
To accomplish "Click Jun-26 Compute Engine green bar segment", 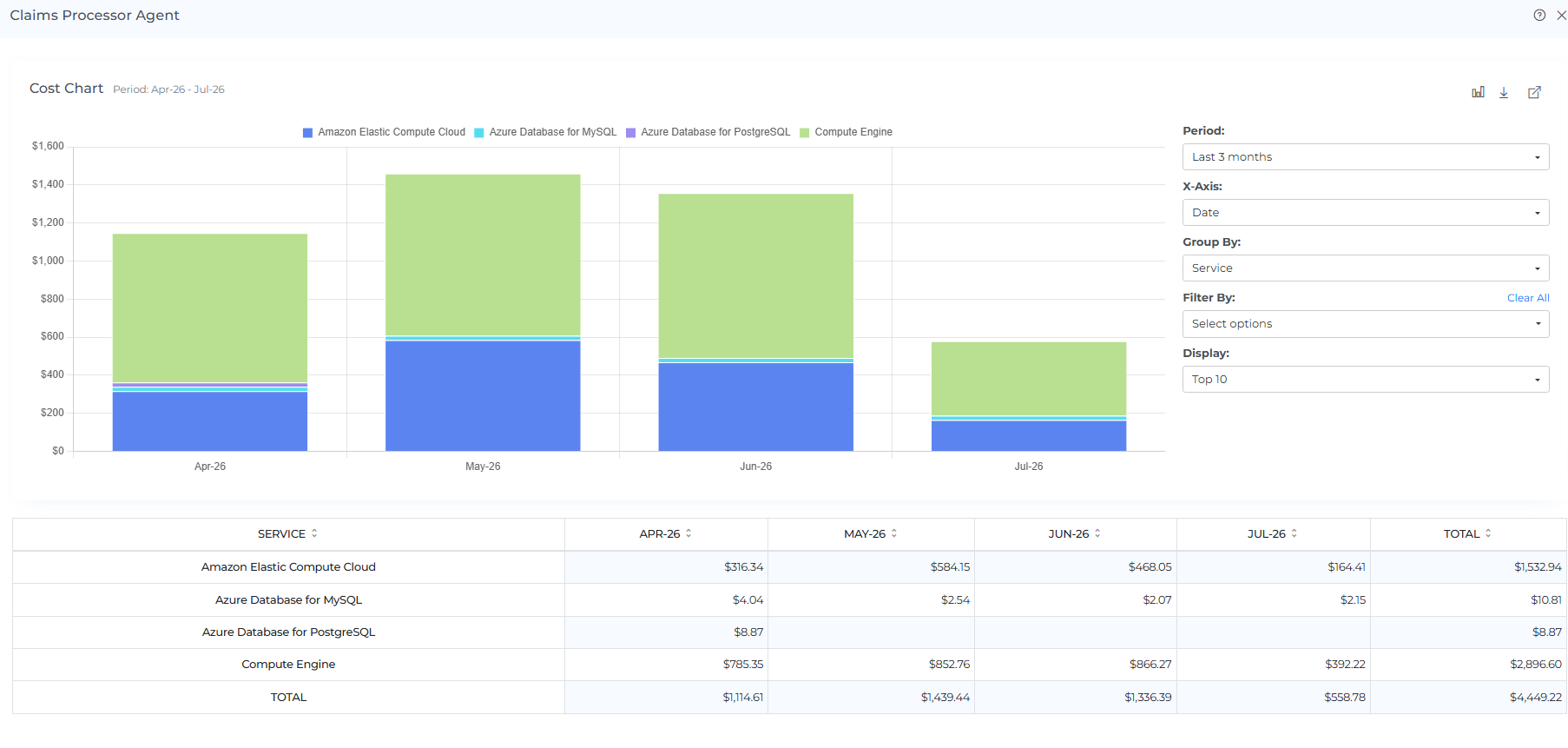I will pos(756,276).
